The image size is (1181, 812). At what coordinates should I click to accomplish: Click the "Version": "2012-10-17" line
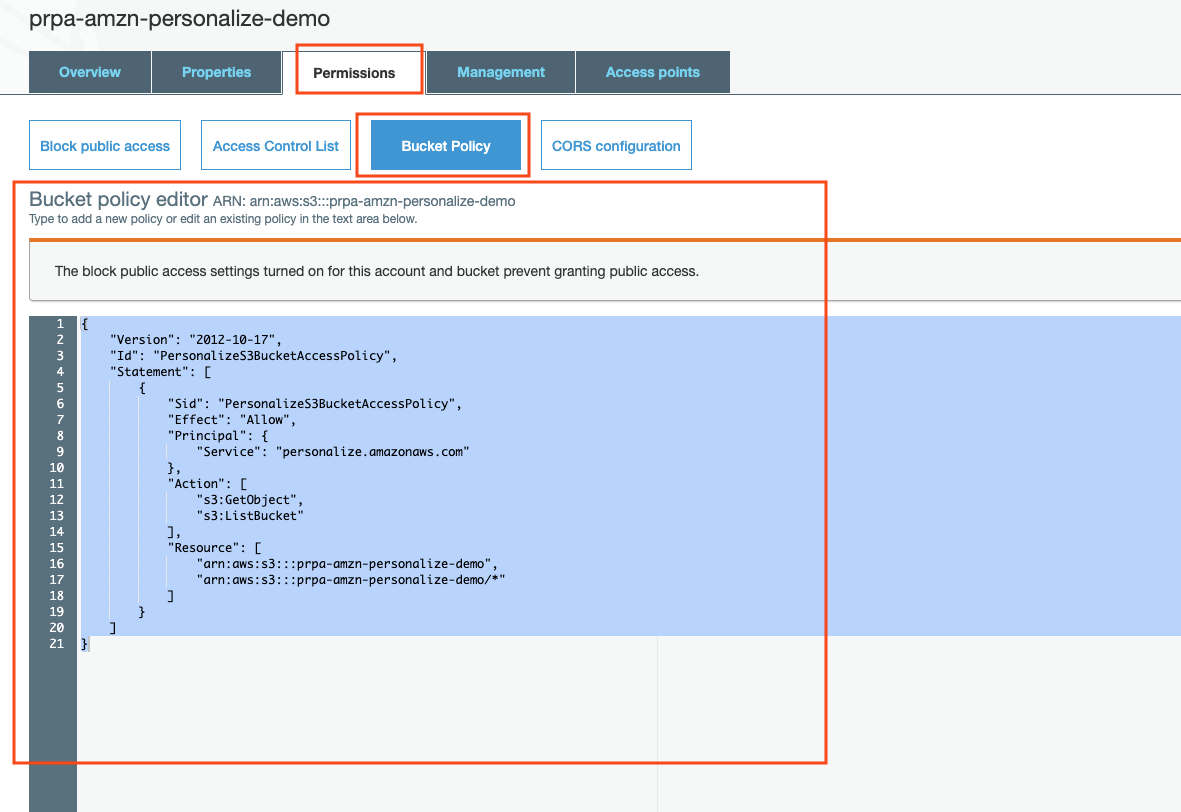tap(196, 340)
